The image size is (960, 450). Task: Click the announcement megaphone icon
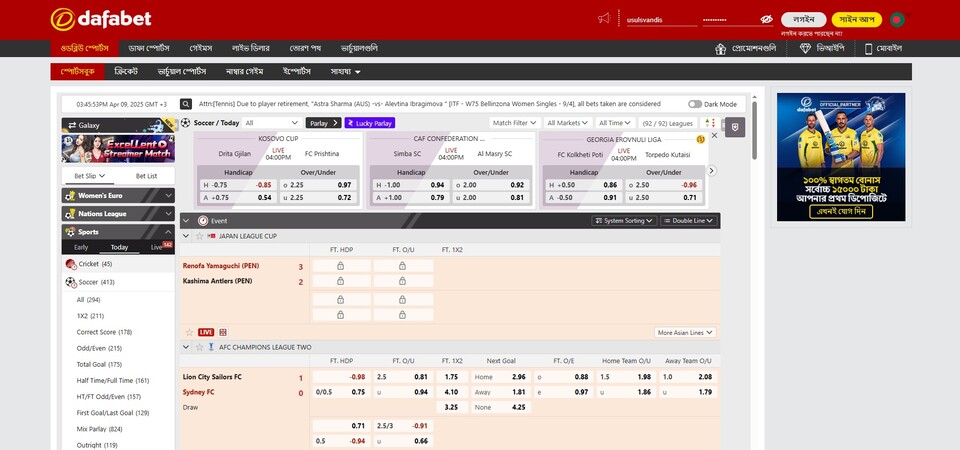click(x=603, y=19)
